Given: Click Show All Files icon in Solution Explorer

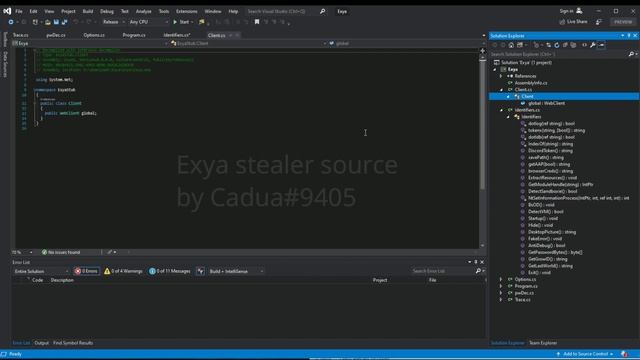Looking at the screenshot, I should 573,45.
